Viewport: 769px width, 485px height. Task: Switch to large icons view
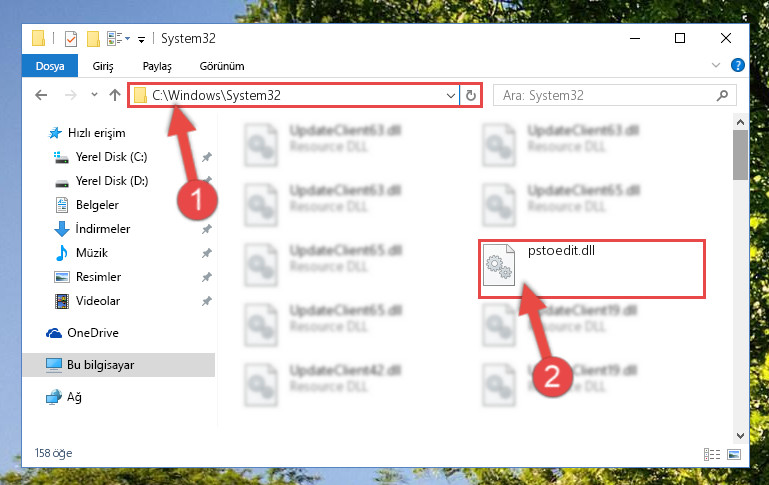point(734,455)
